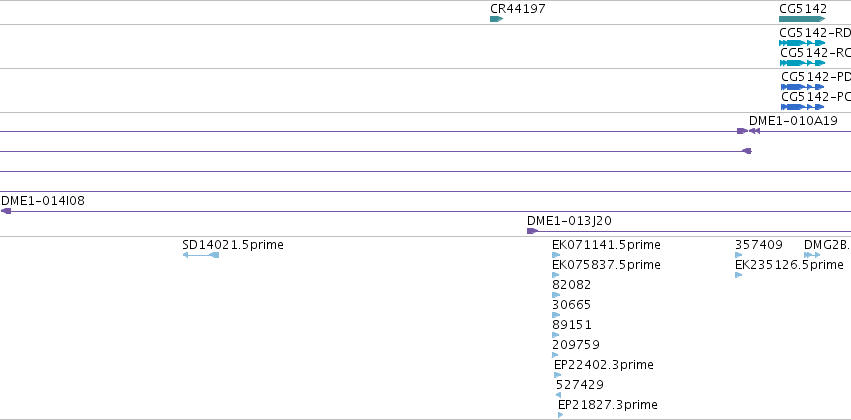Screen dimensions: 851x420
Task: Select the CG5142-PD protein glyph
Action: pyautogui.click(x=803, y=87)
